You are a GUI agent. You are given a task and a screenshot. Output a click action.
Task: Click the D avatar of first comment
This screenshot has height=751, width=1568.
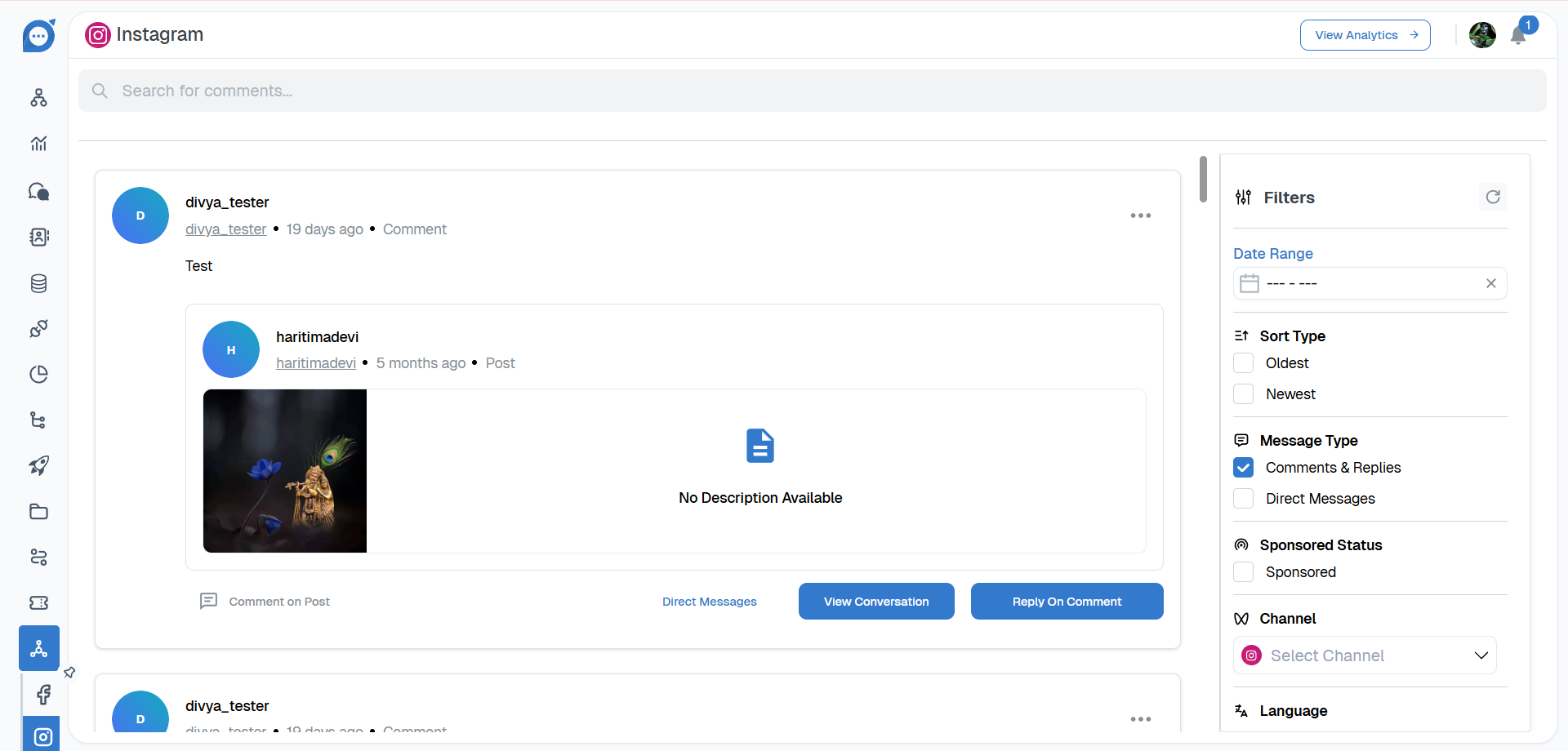[x=140, y=216]
